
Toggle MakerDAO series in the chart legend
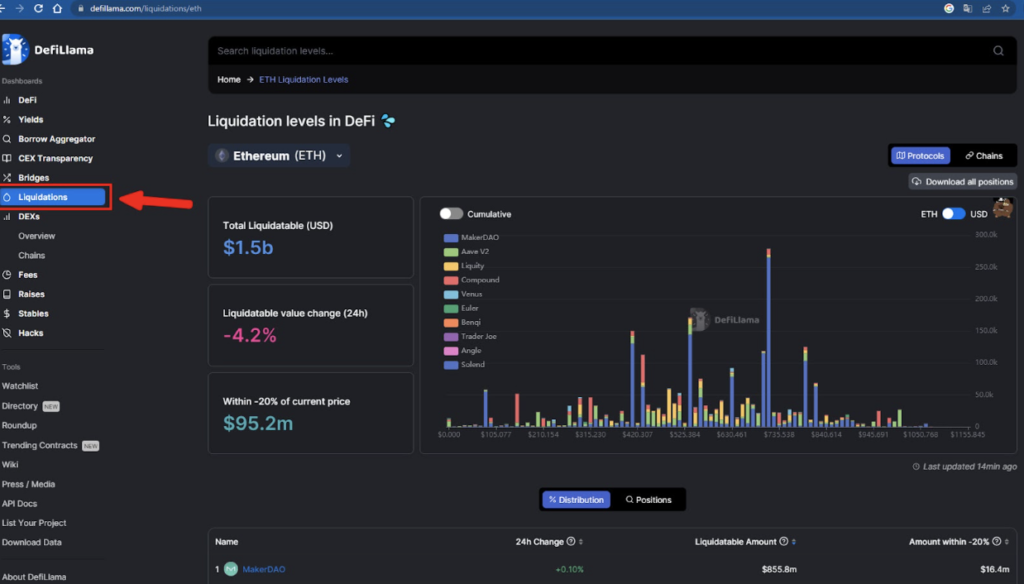point(471,238)
